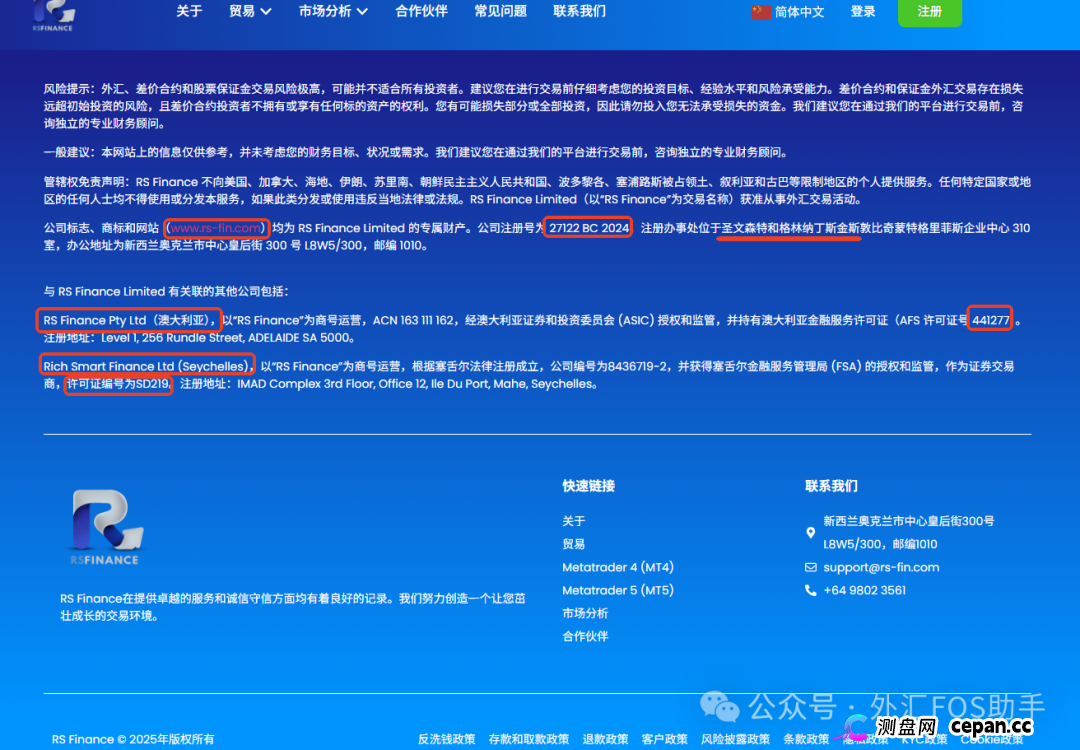Screen dimensions: 1080x750
Task: Expand the 贸易 dropdown menu
Action: pos(249,12)
